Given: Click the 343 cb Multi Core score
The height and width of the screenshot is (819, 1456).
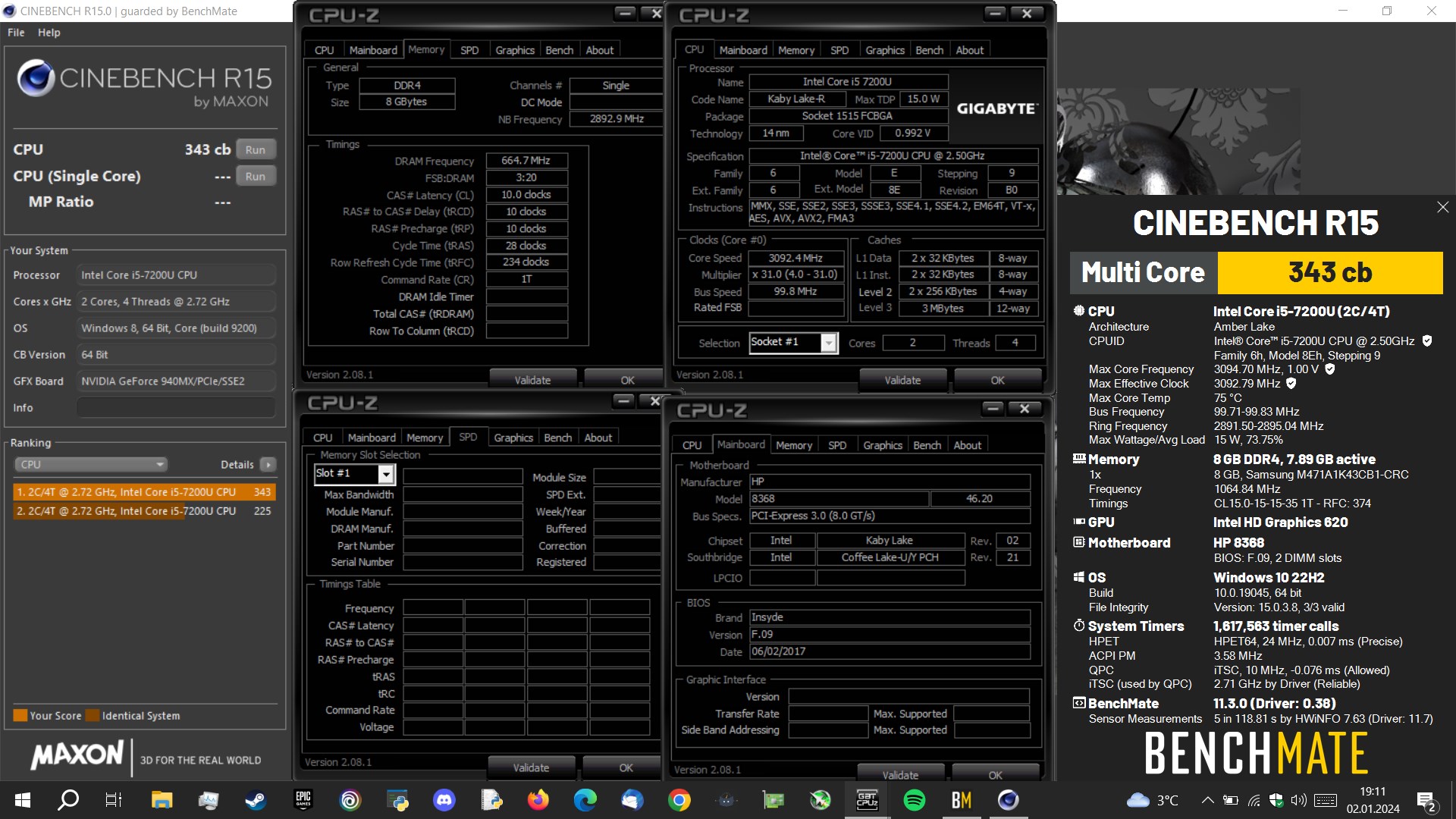Looking at the screenshot, I should point(1330,273).
